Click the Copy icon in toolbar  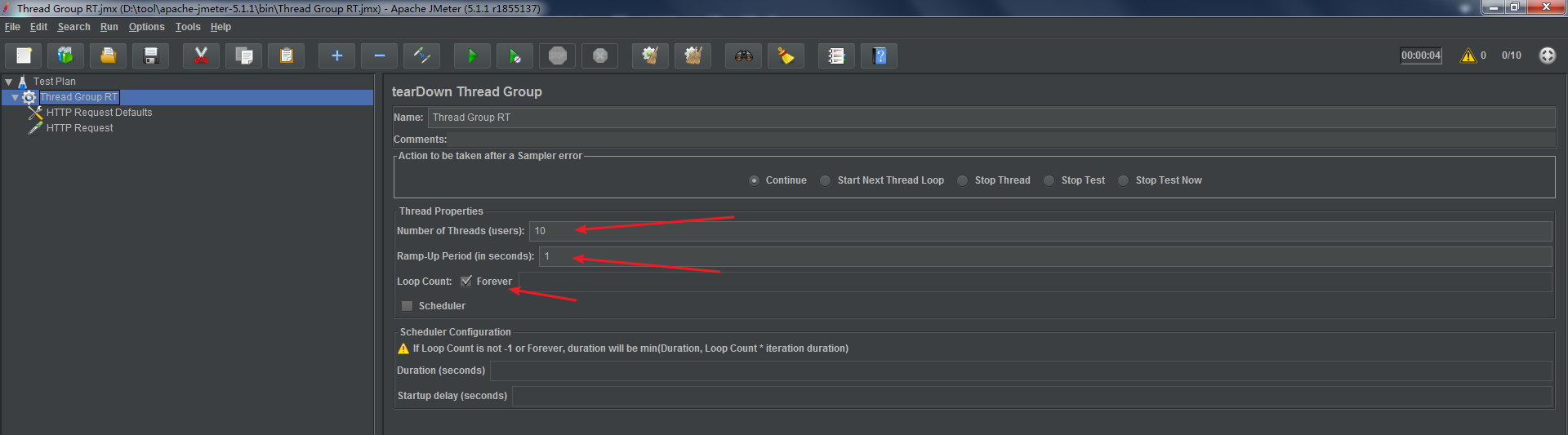pyautogui.click(x=243, y=55)
